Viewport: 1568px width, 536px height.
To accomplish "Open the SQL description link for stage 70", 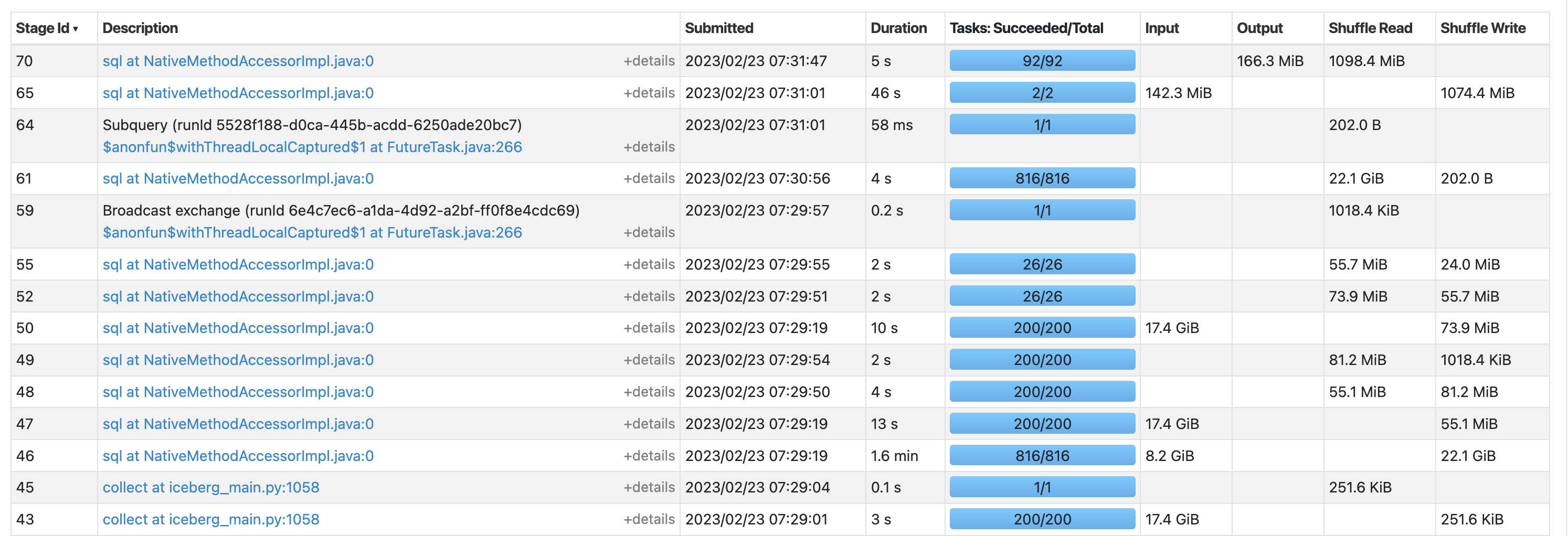I will (238, 61).
